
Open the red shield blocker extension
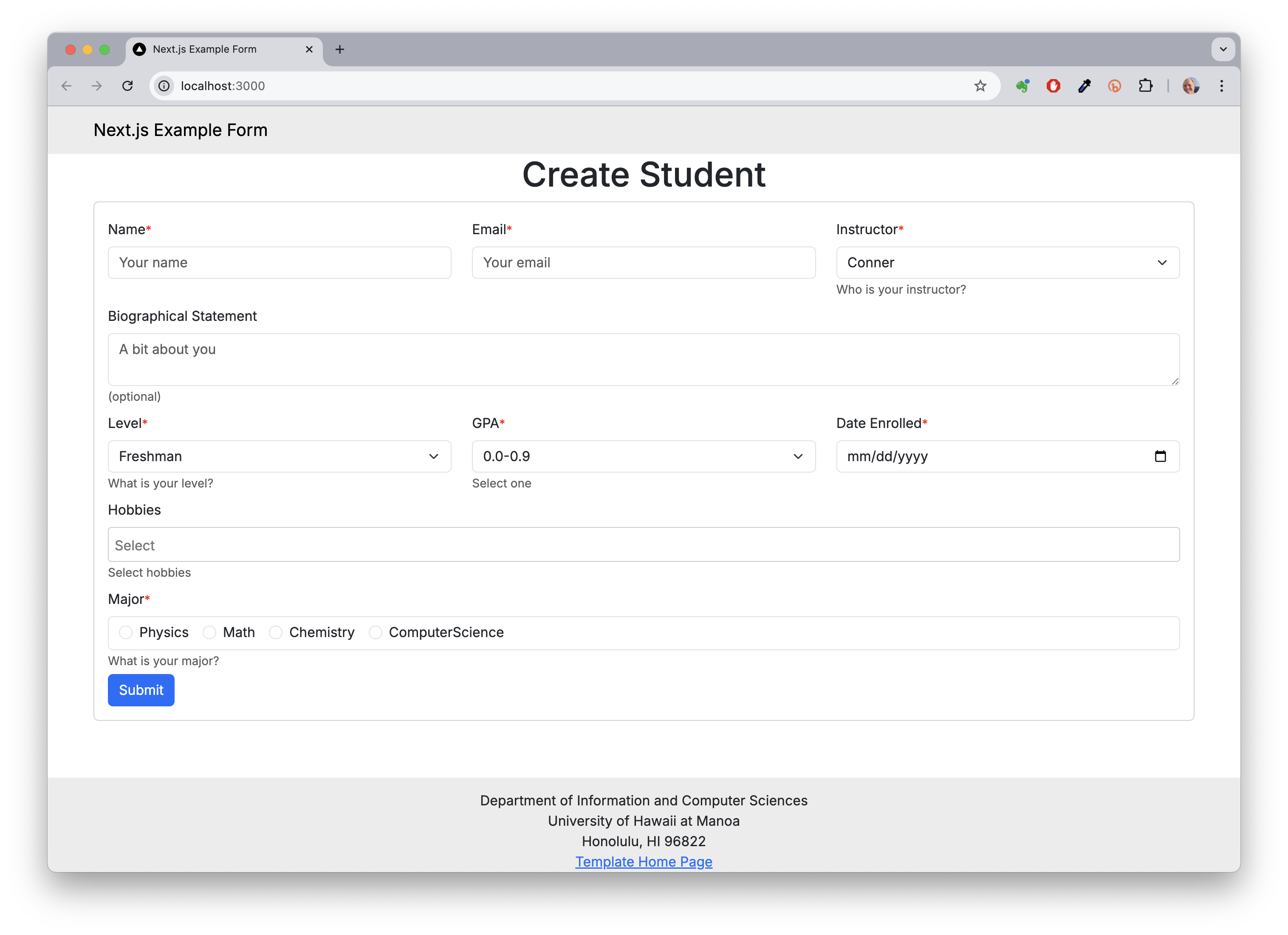click(x=1054, y=86)
